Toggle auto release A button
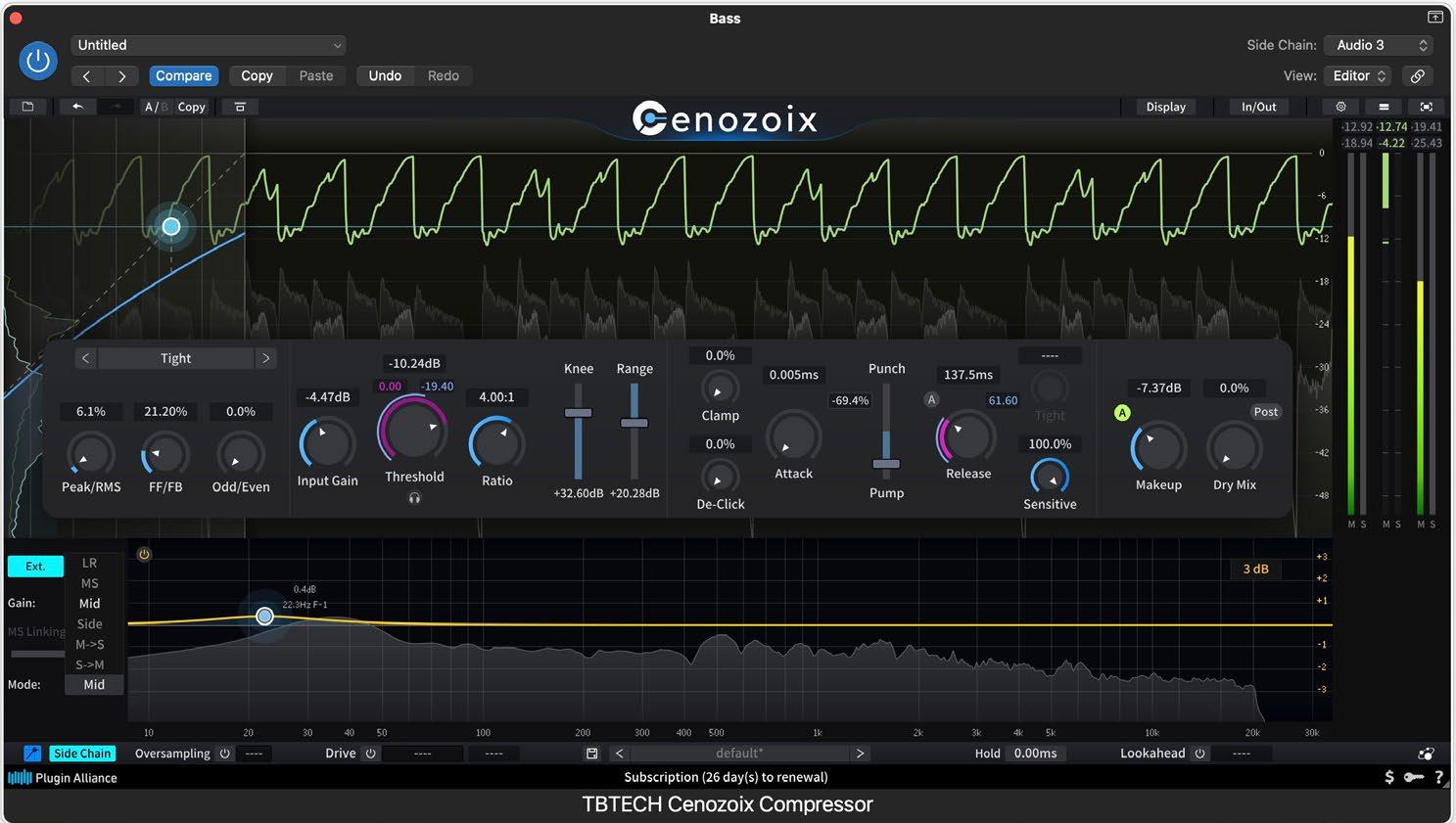Image resolution: width=1456 pixels, height=823 pixels. tap(931, 399)
